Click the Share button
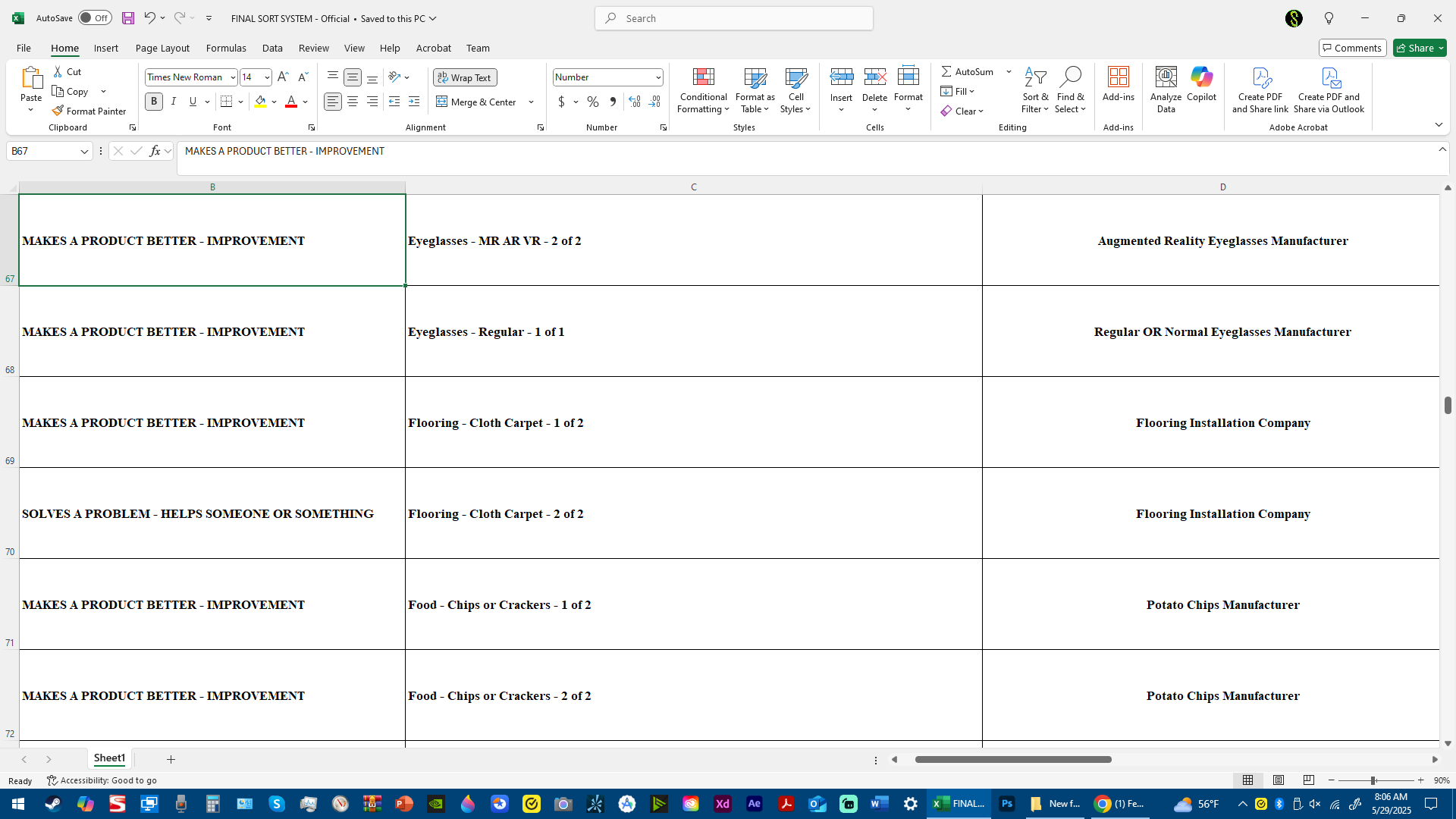The height and width of the screenshot is (819, 1456). 1420,48
